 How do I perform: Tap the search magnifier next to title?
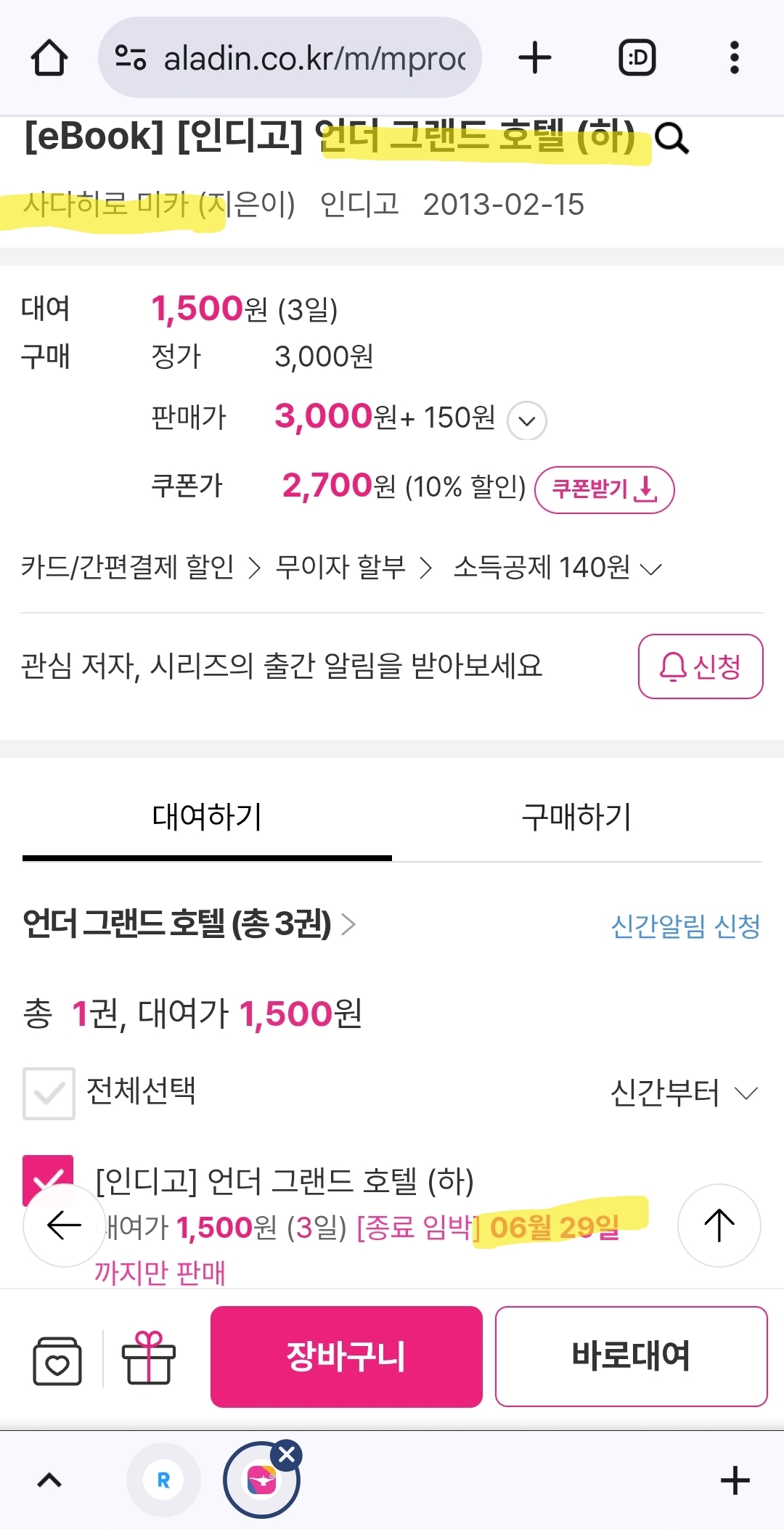click(x=671, y=138)
